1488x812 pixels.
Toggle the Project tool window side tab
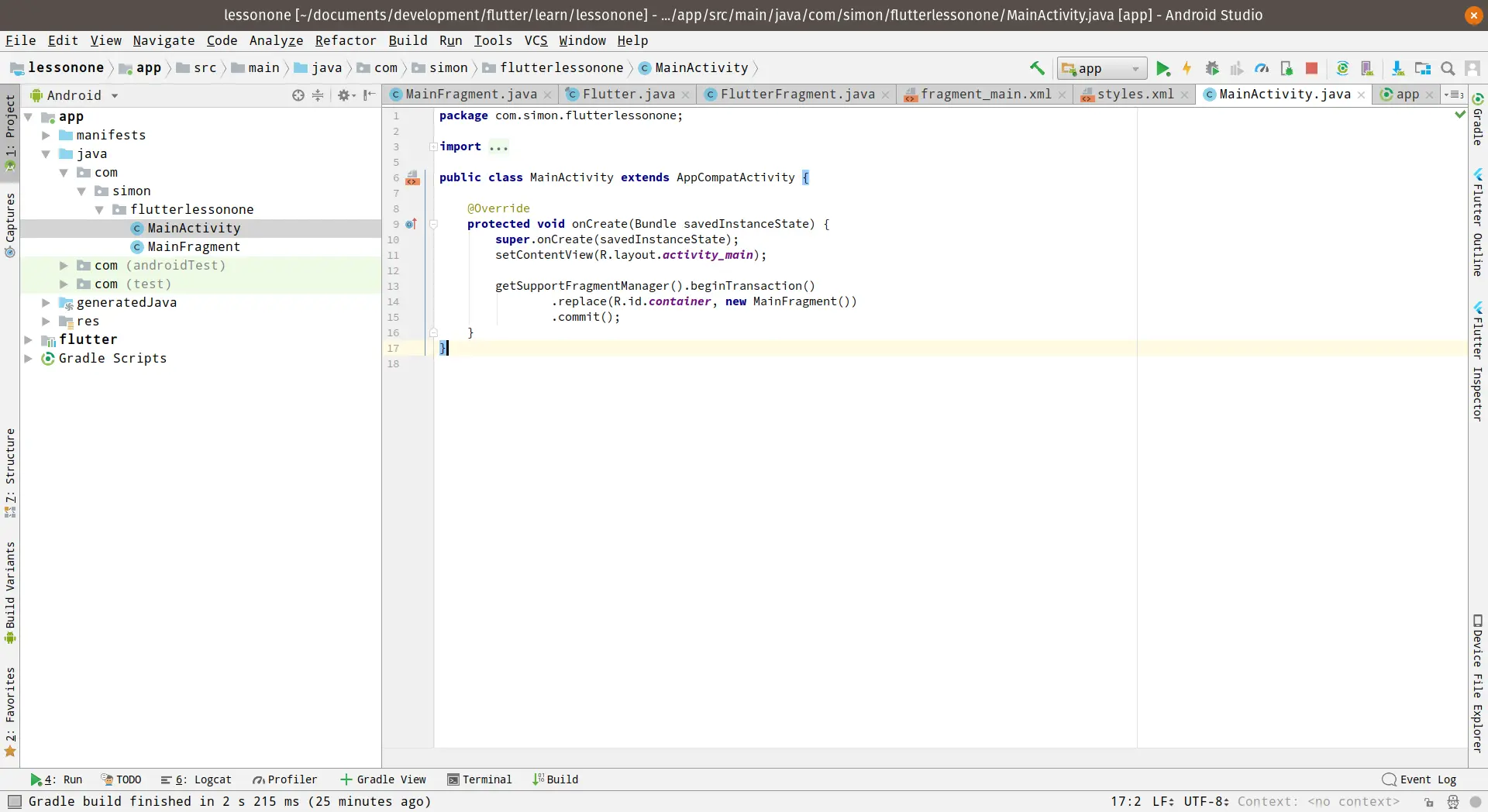tap(10, 132)
